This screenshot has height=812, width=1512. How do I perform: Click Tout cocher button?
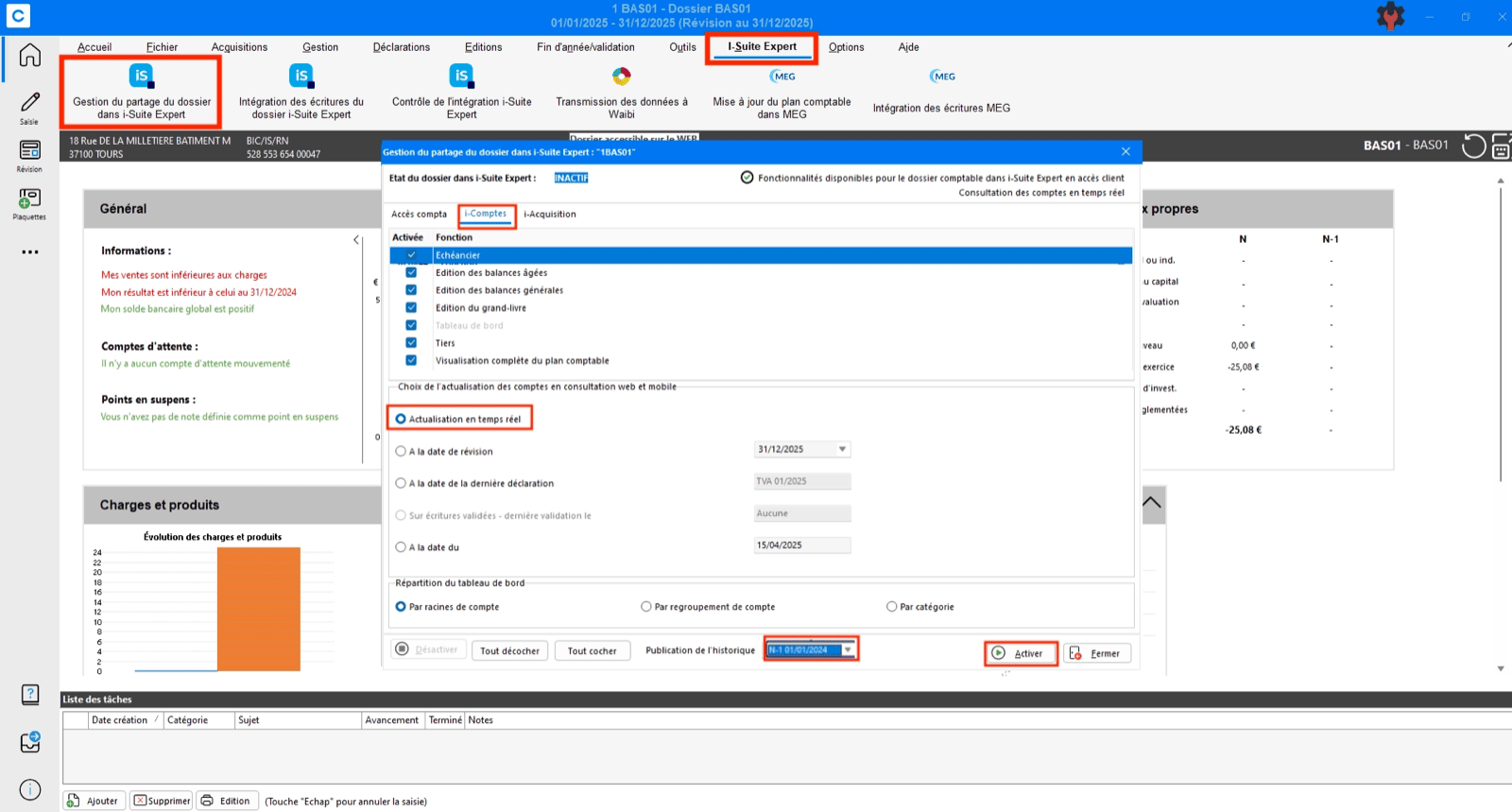[x=593, y=650]
